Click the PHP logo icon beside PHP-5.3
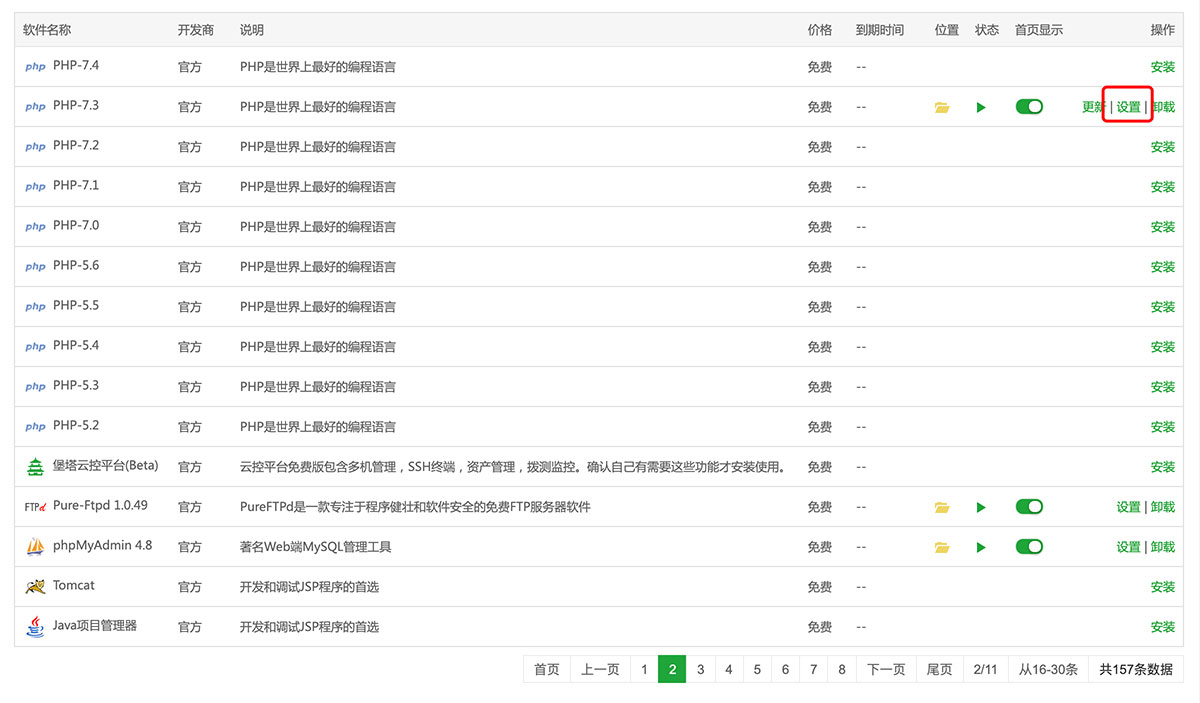The width and height of the screenshot is (1200, 703). click(35, 387)
